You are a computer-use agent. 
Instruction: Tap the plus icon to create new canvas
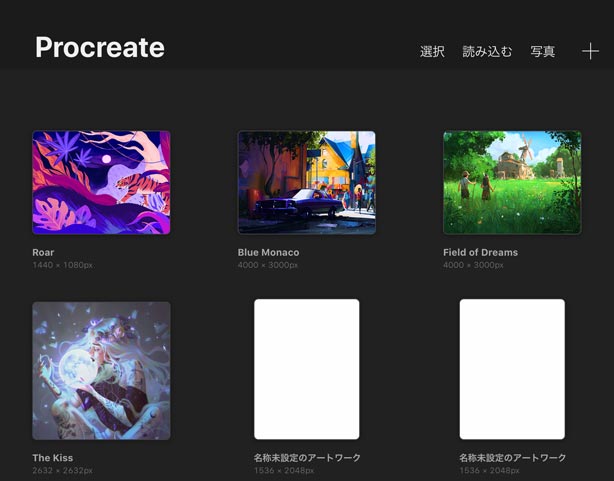pos(590,51)
